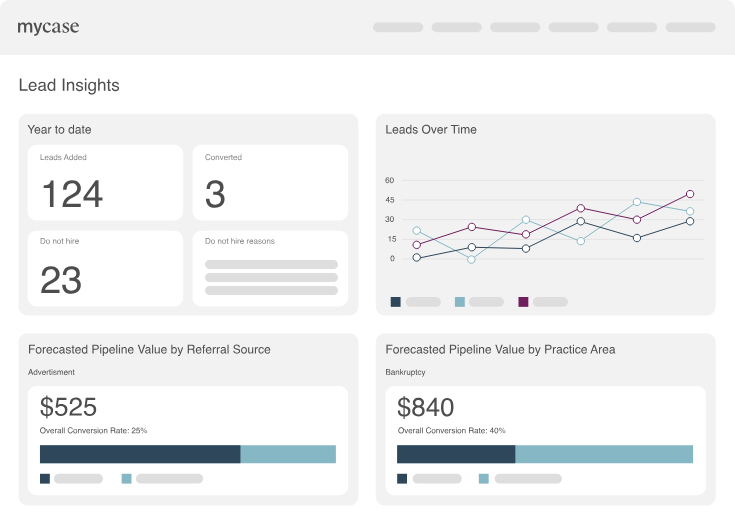Open the Do not hire reasons card
Image resolution: width=735 pixels, height=525 pixels.
tap(270, 269)
